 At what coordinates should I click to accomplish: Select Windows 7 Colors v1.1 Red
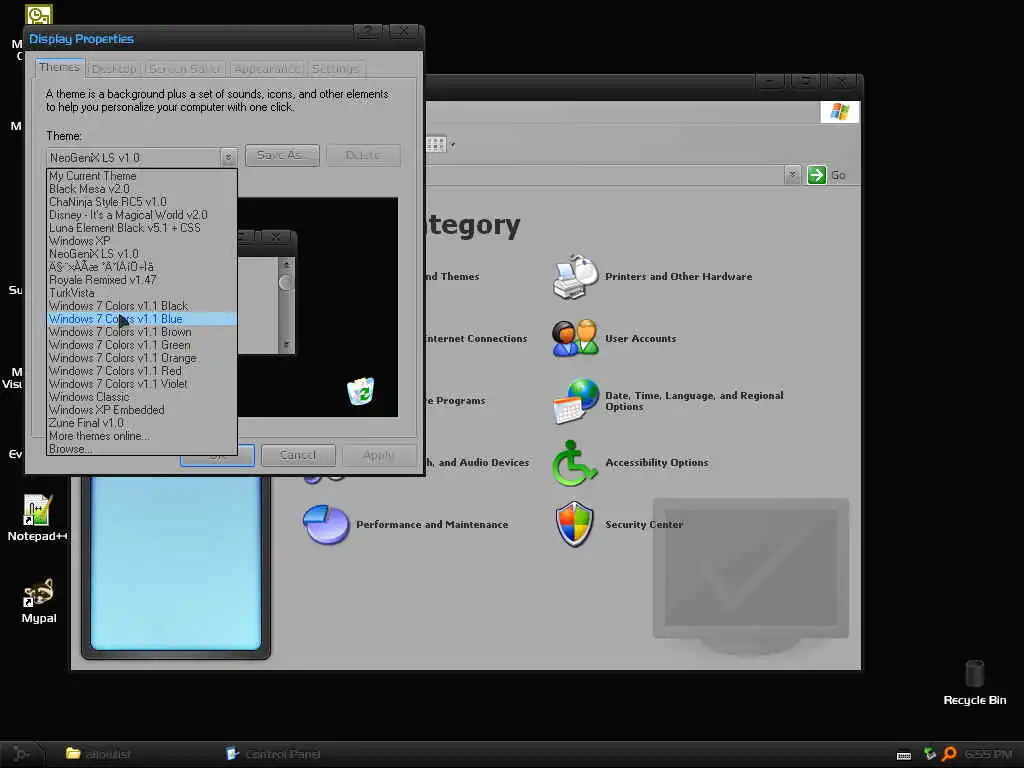tap(142, 371)
